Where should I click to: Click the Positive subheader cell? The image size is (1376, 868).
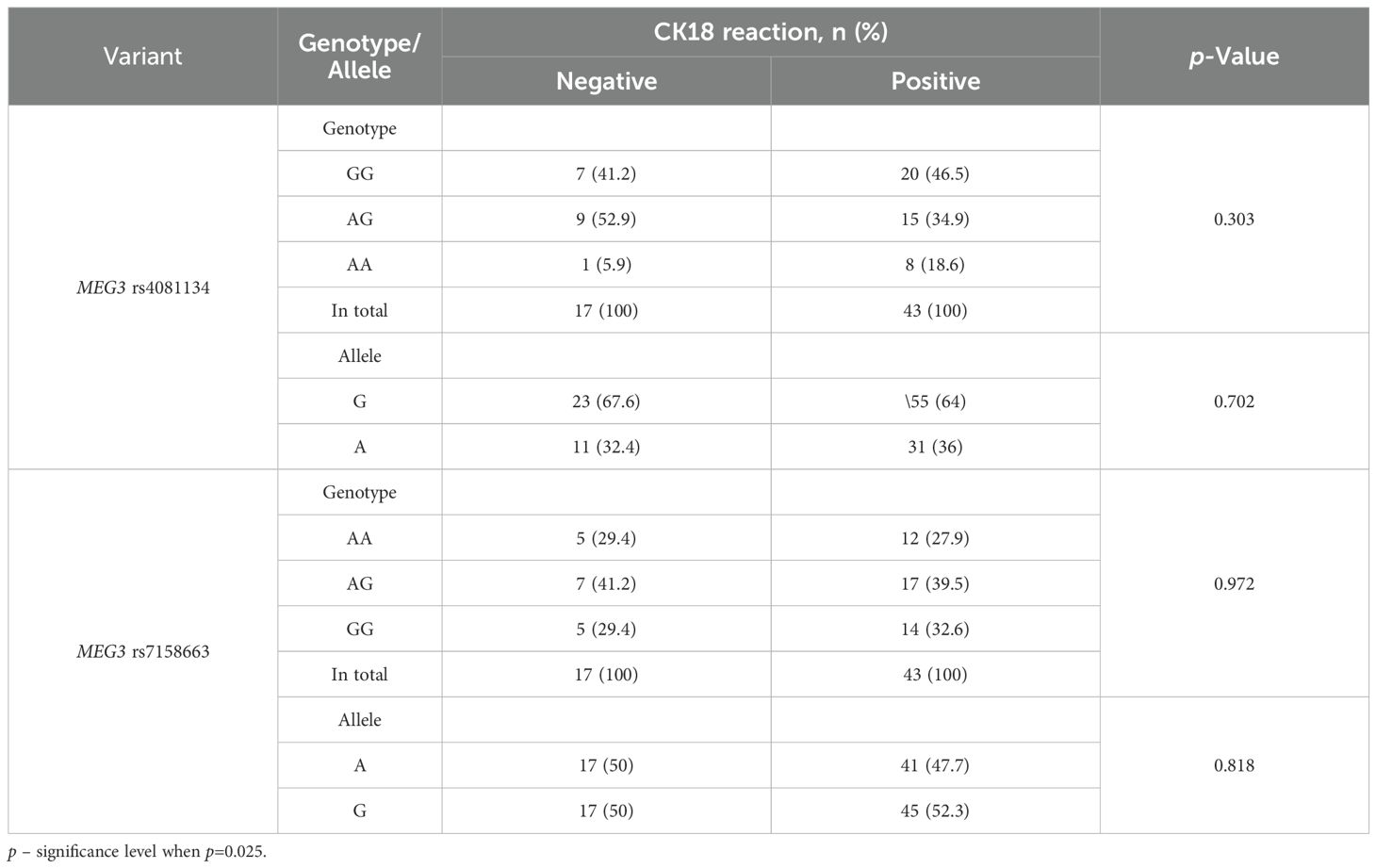click(935, 81)
